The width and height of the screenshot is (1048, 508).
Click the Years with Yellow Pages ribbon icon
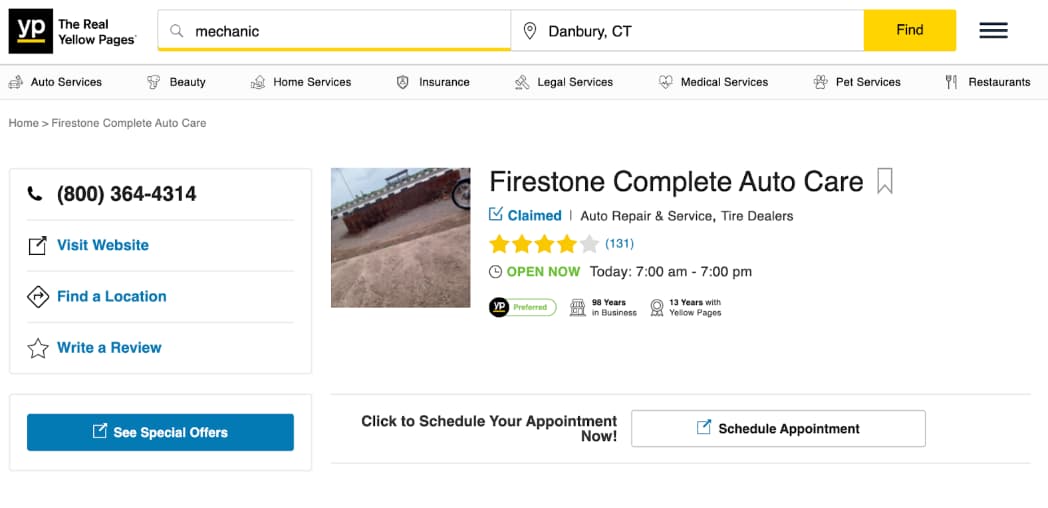[x=657, y=307]
